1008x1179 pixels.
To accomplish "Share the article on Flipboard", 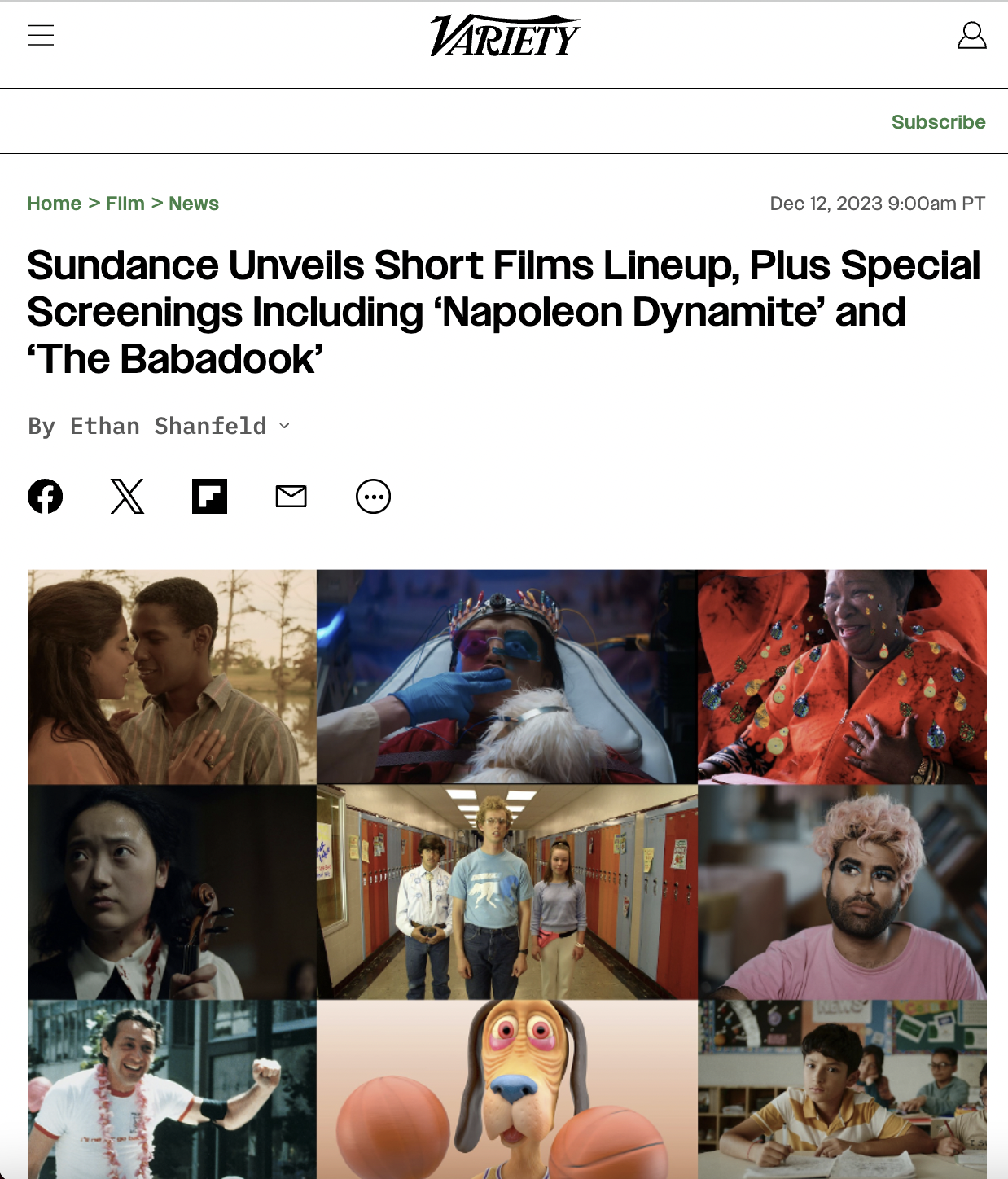I will click(209, 496).
